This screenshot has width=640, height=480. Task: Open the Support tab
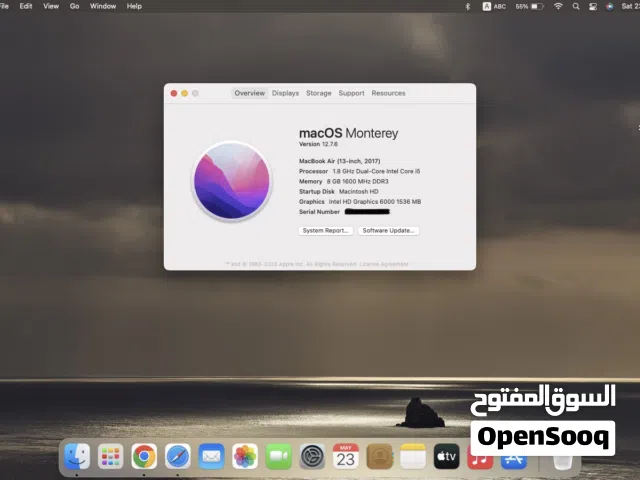click(x=351, y=93)
